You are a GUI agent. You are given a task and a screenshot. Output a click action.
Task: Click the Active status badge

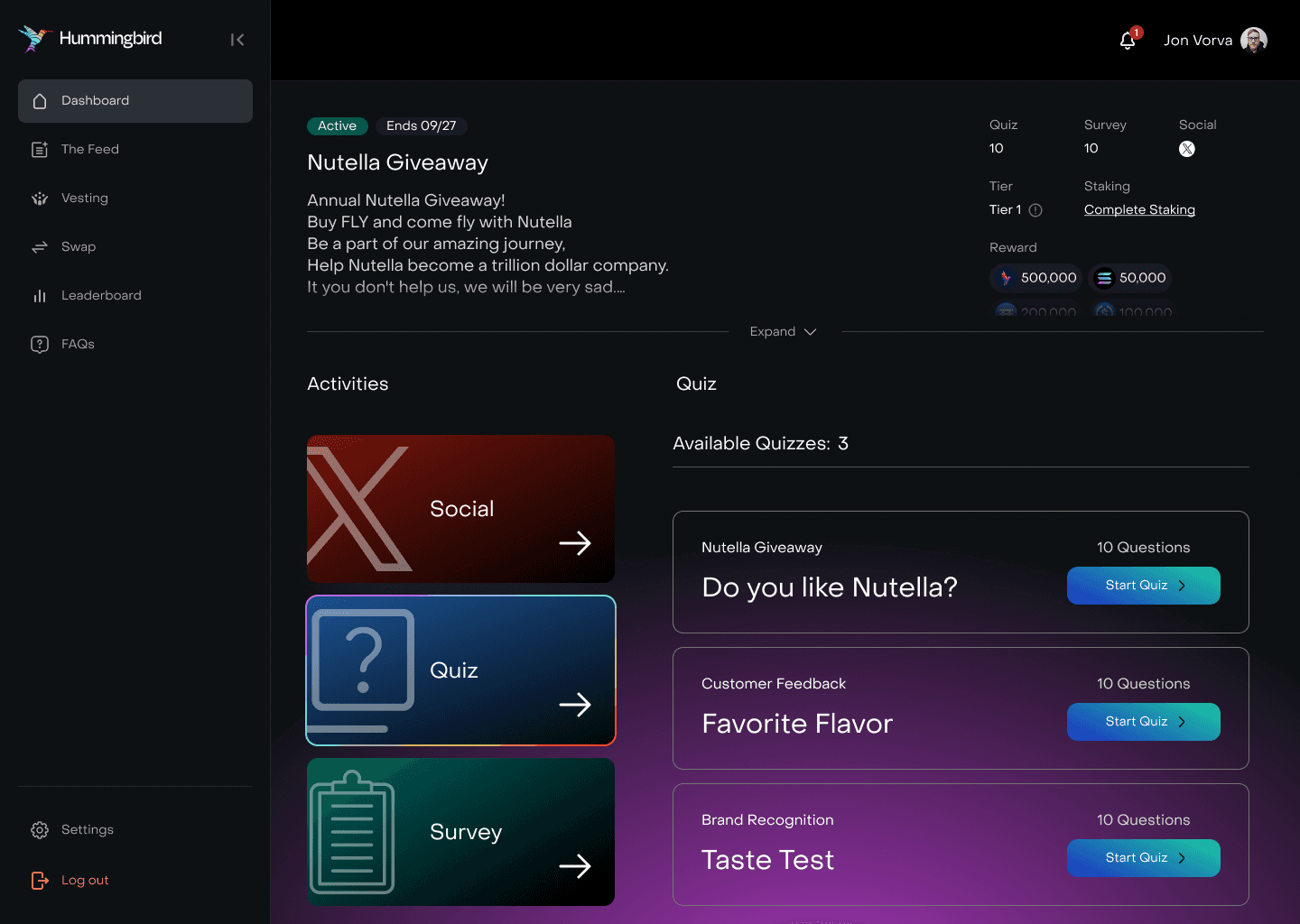click(x=337, y=126)
